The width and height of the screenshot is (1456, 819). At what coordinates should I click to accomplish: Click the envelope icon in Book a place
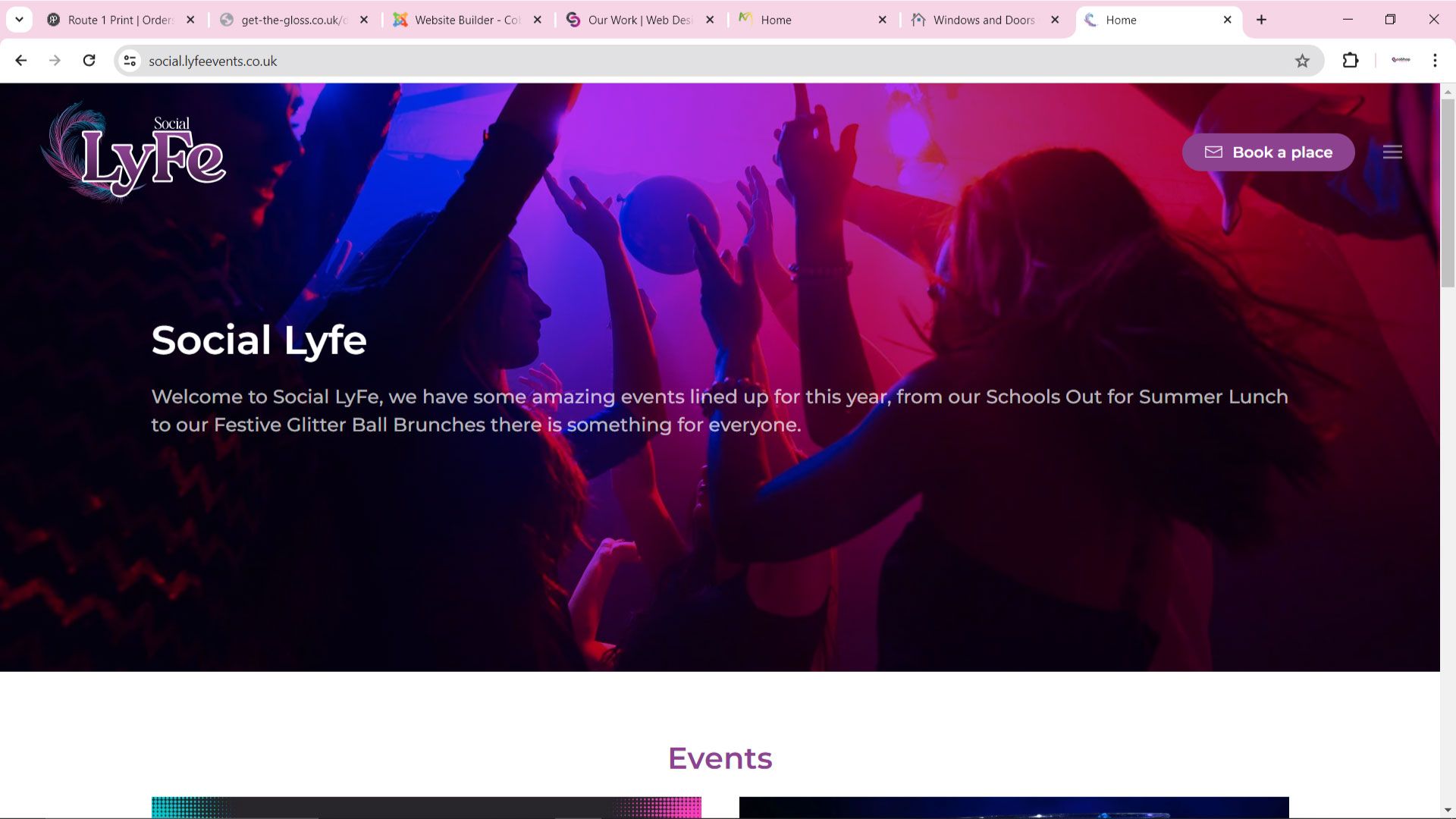pyautogui.click(x=1214, y=152)
